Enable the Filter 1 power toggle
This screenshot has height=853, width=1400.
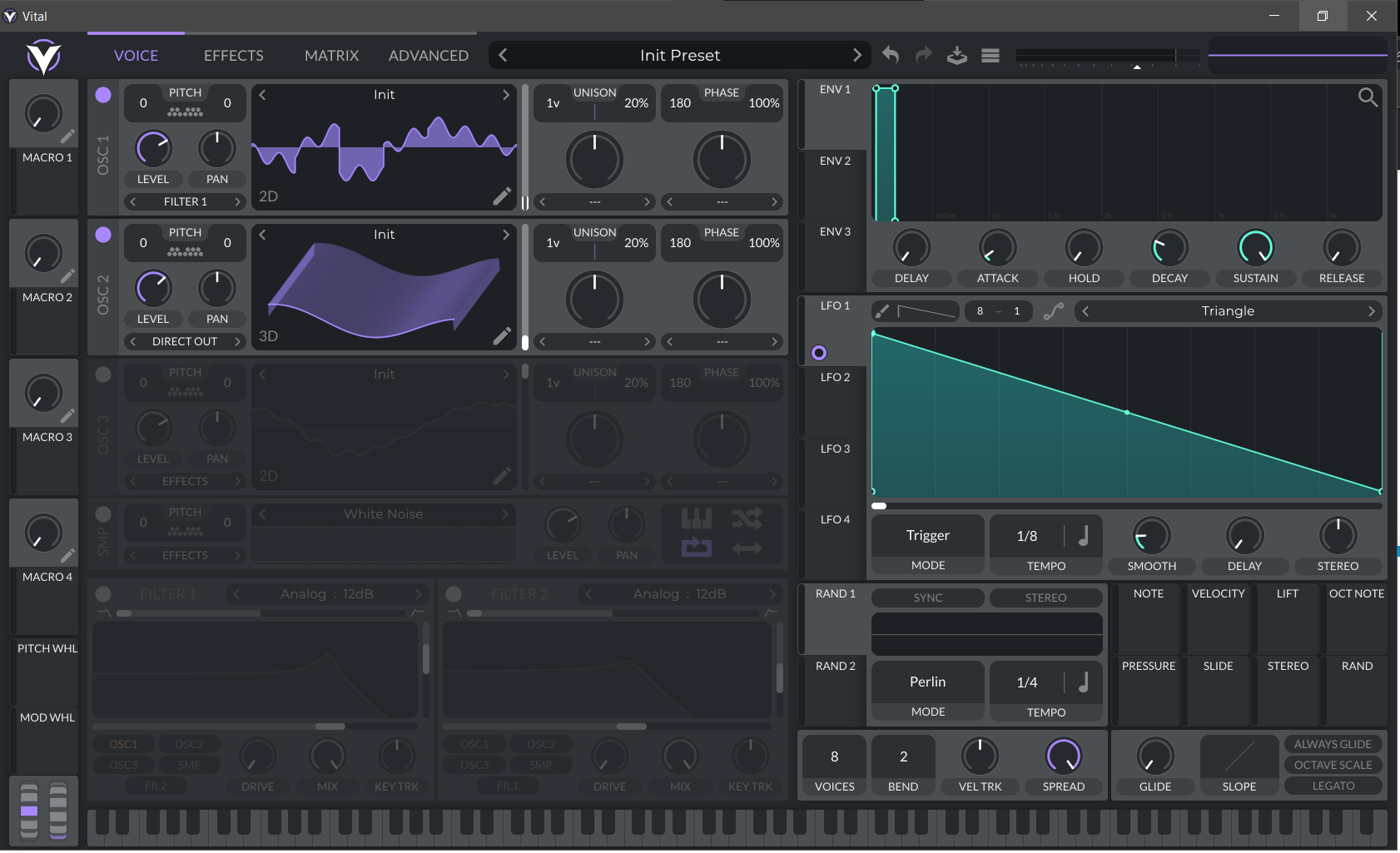103,594
